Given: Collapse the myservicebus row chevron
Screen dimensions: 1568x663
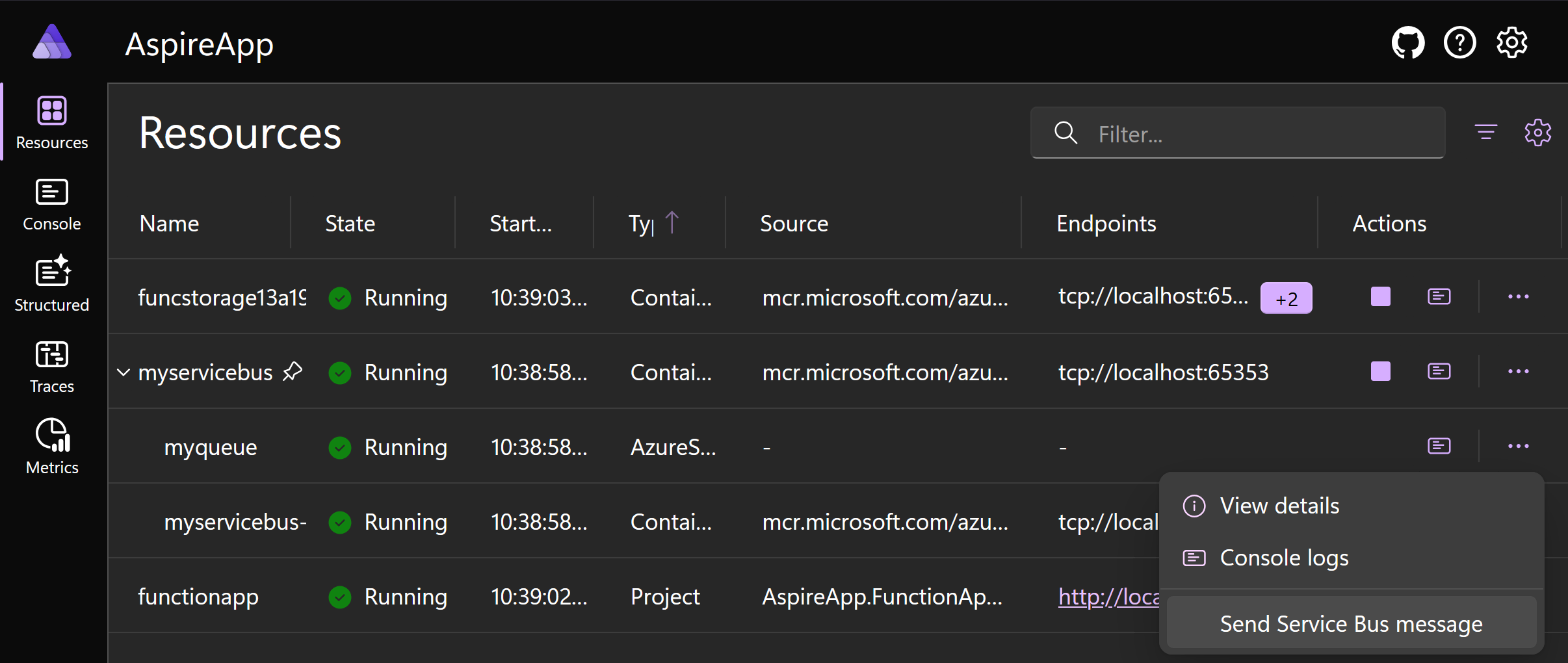Looking at the screenshot, I should [x=124, y=372].
